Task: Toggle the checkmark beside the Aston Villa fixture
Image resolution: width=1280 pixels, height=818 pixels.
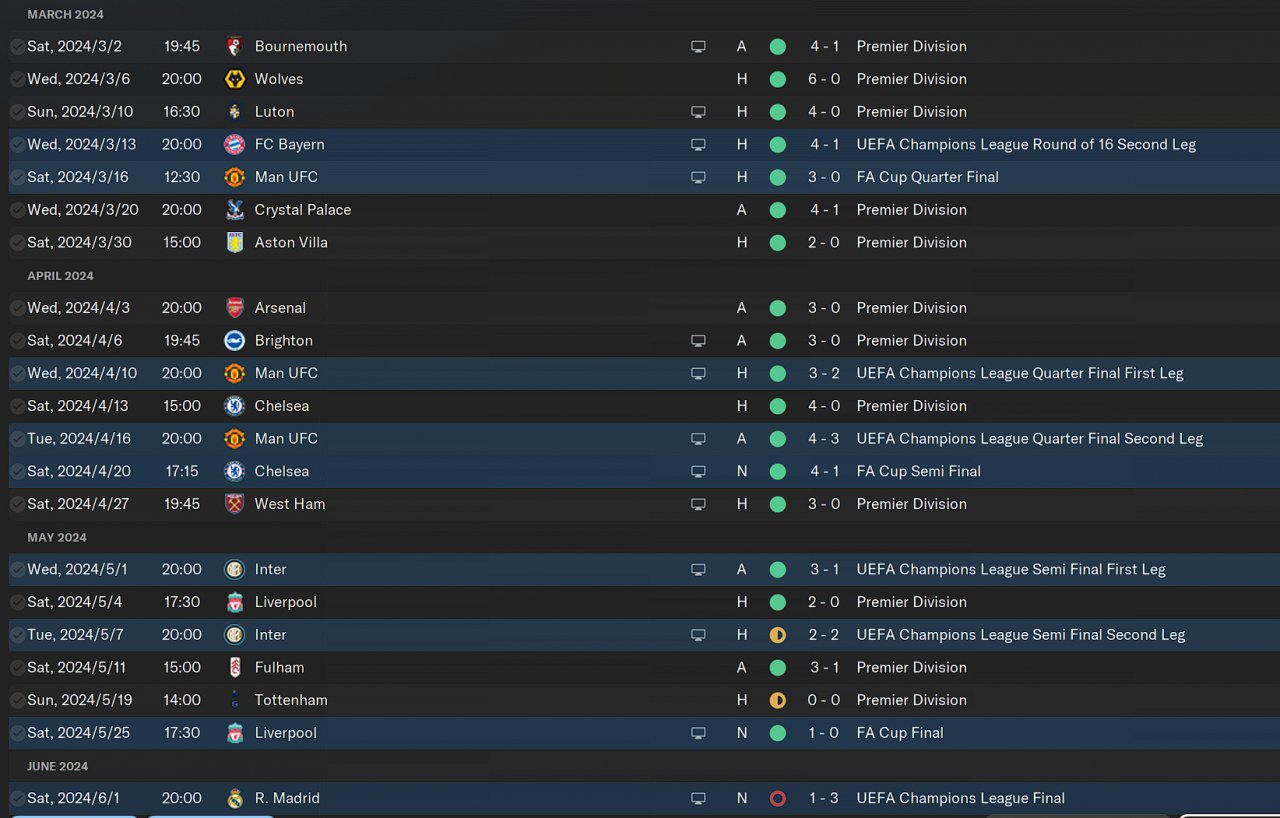Action: (17, 242)
